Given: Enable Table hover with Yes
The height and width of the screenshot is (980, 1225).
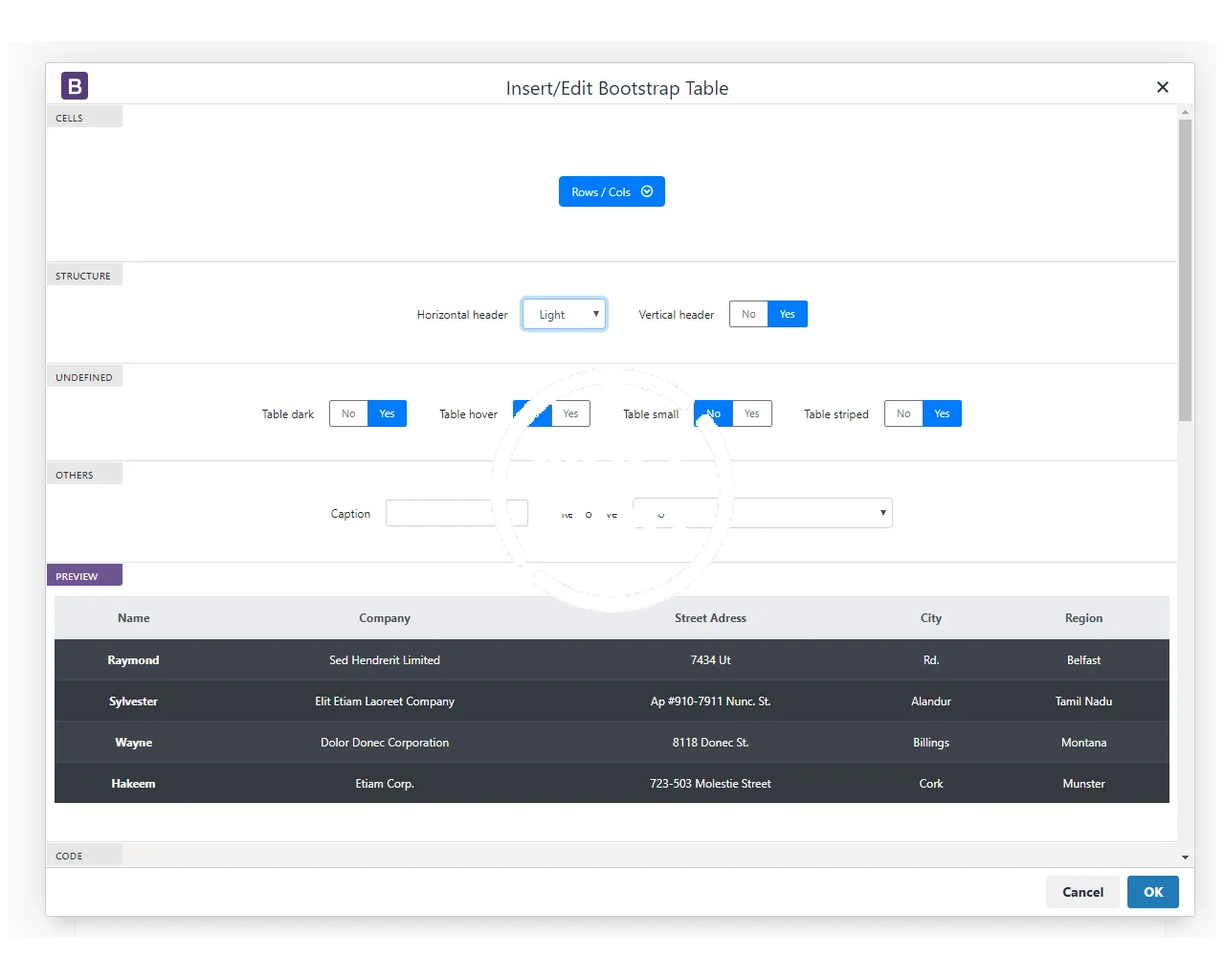Looking at the screenshot, I should pyautogui.click(x=570, y=413).
